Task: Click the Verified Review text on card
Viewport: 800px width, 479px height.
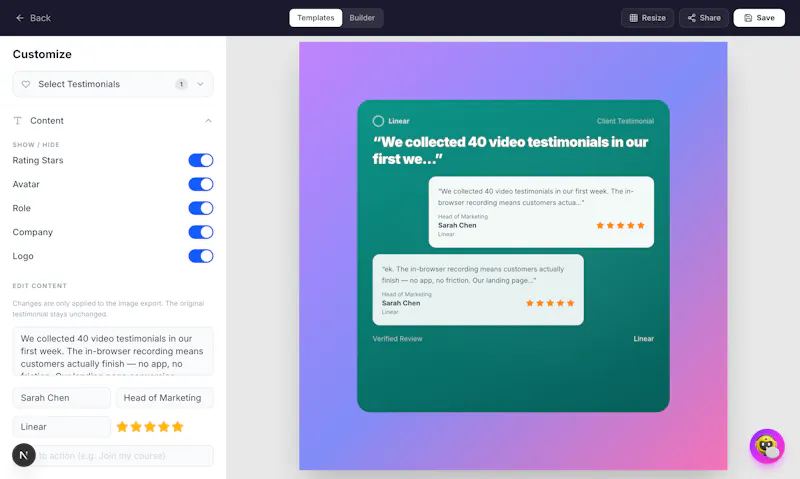Action: pos(397,339)
